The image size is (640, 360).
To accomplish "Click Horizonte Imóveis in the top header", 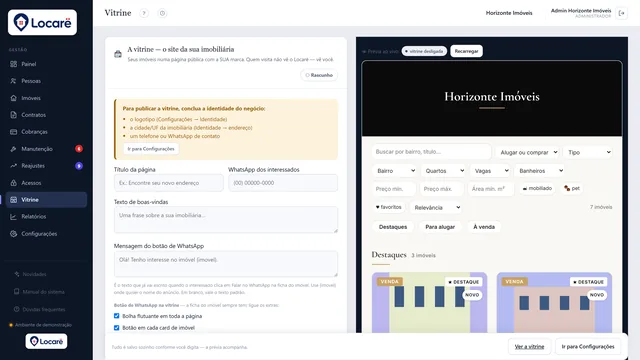I will (509, 13).
